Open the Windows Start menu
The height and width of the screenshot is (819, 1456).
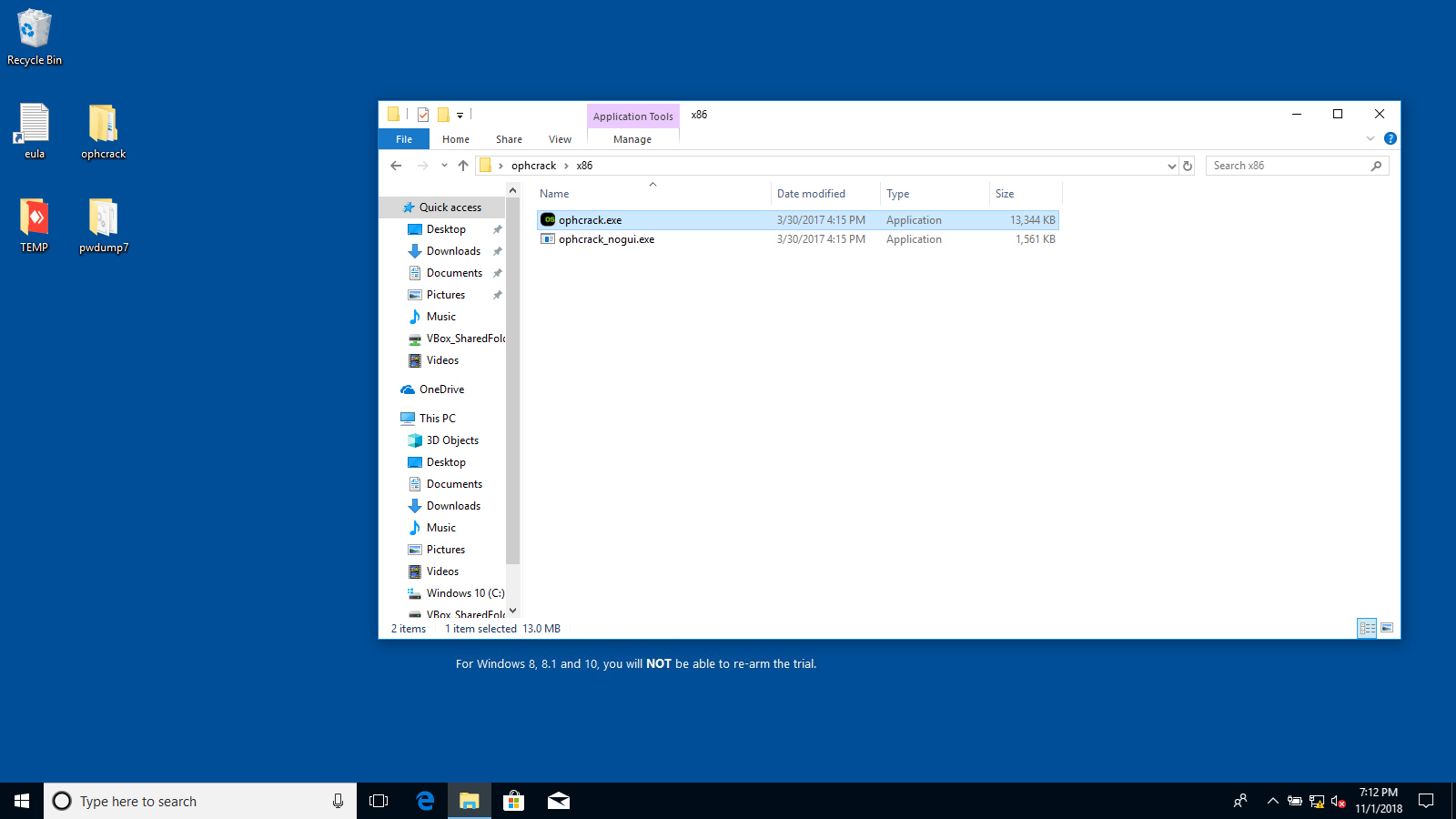22,801
